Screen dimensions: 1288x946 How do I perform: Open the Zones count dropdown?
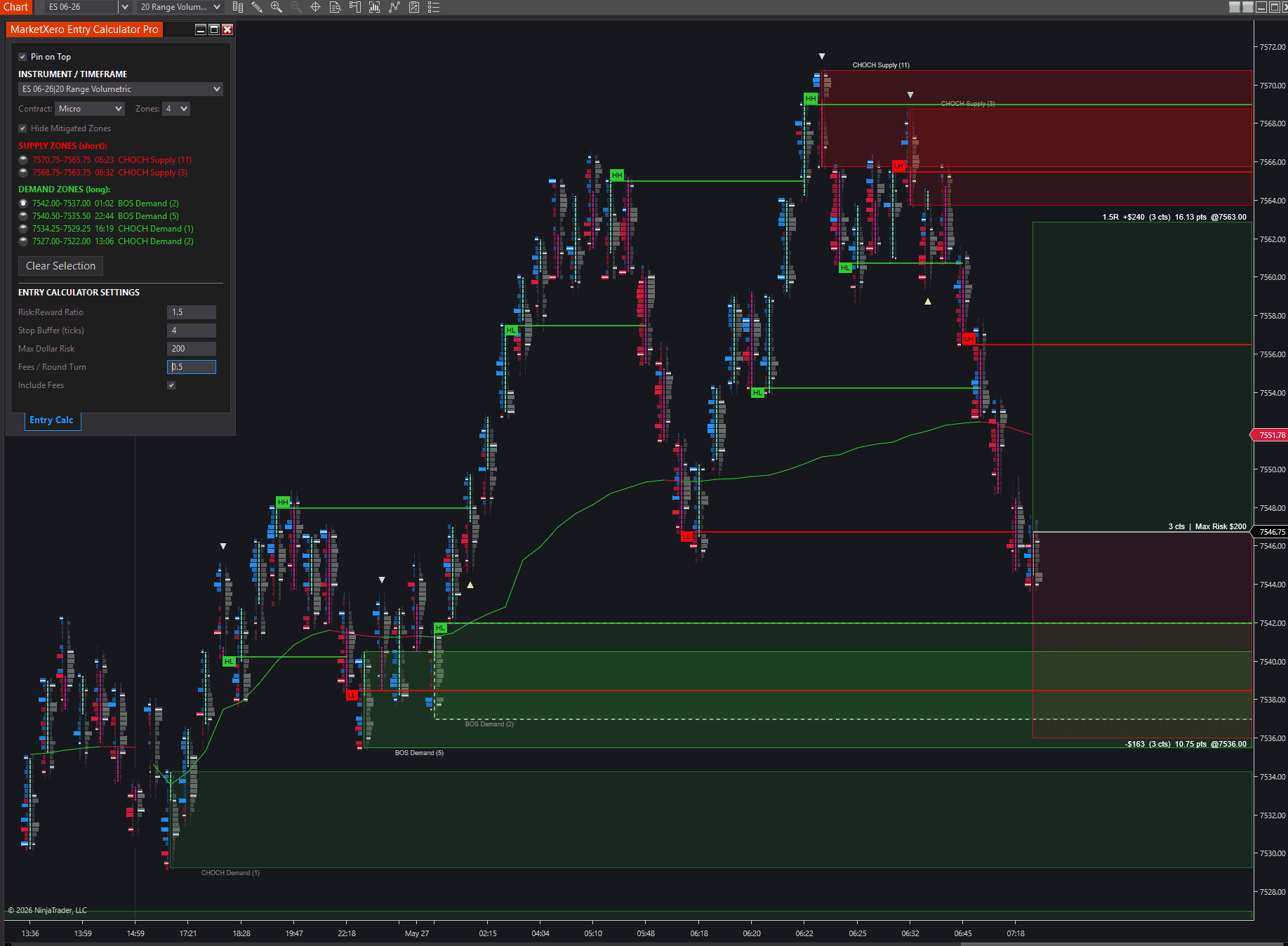pos(176,109)
